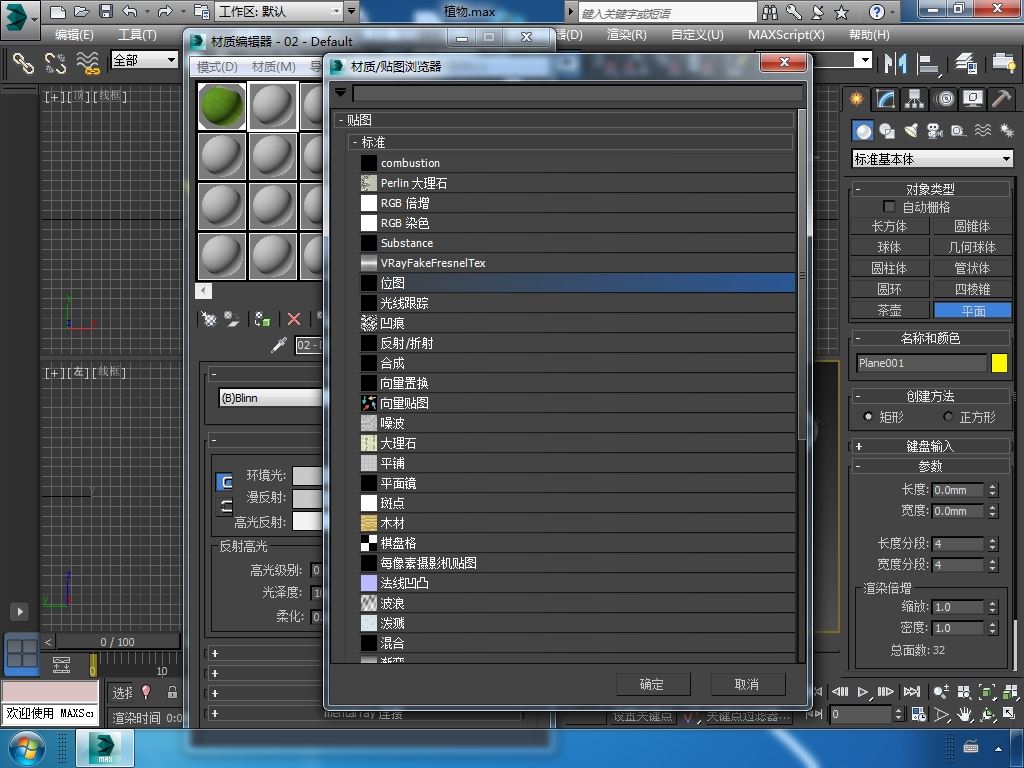Viewport: 1024px width, 768px height.
Task: Click the Mirror tool icon
Action: pos(895,63)
